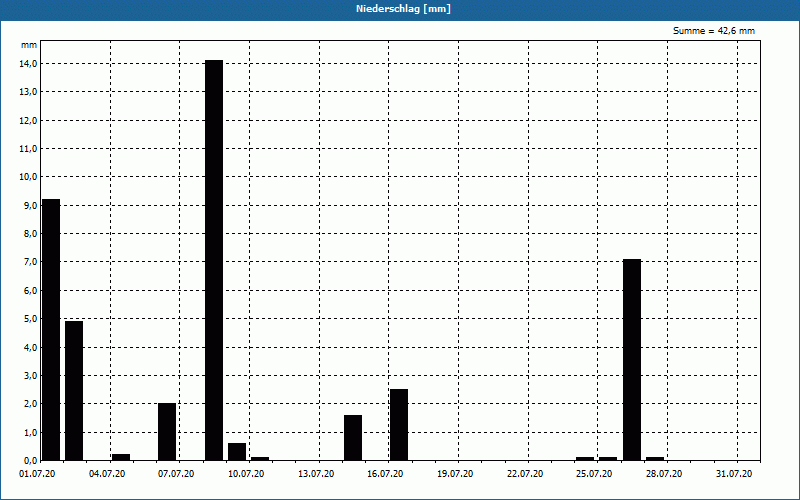Viewport: 800px width, 500px height.
Task: Select the 2,5 mm bar at 16.07.20
Action: (x=399, y=425)
